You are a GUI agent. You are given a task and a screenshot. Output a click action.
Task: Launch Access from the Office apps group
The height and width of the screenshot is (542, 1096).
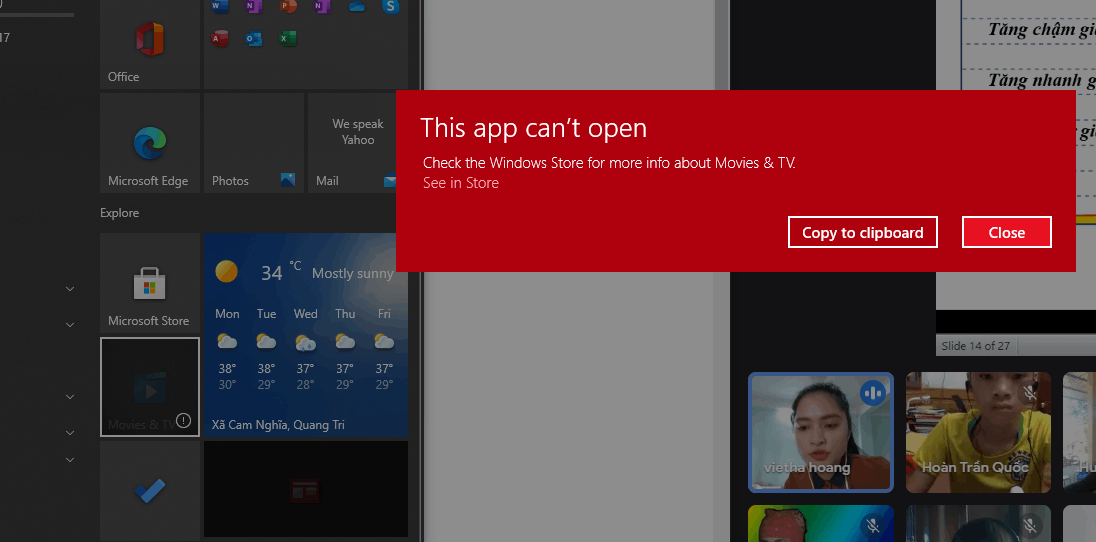point(219,38)
